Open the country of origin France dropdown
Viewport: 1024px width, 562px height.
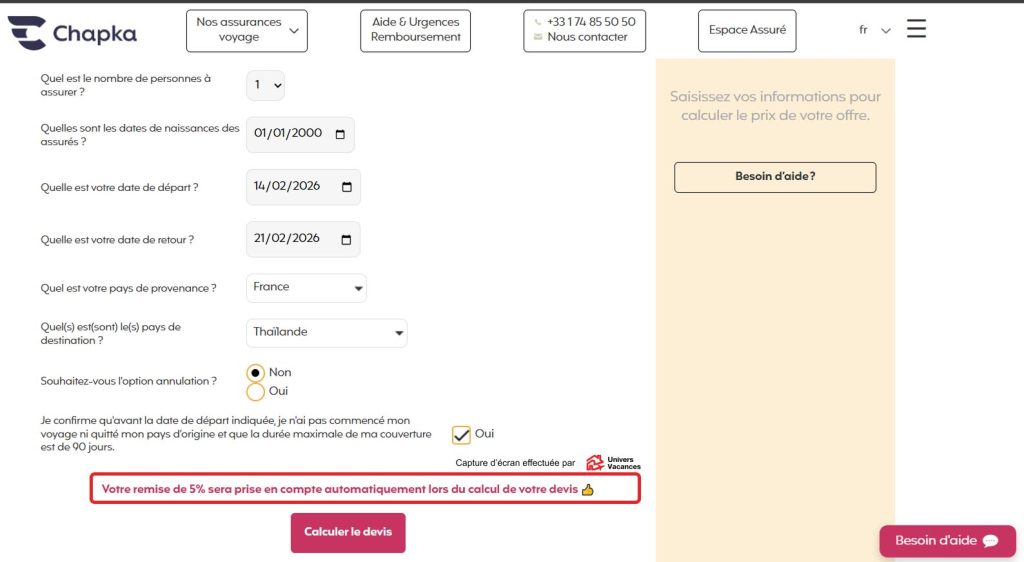(306, 288)
